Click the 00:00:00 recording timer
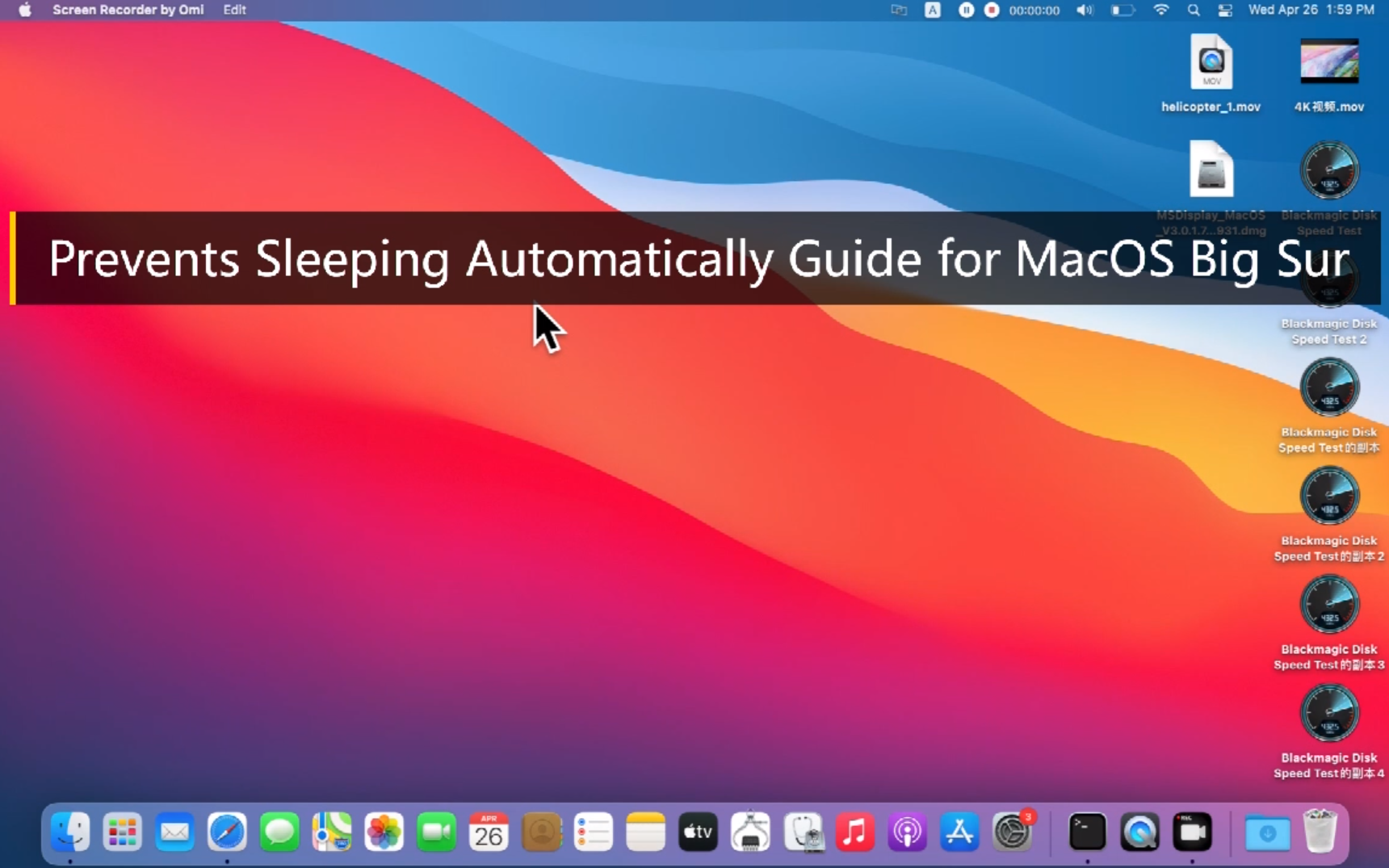 pyautogui.click(x=1034, y=10)
